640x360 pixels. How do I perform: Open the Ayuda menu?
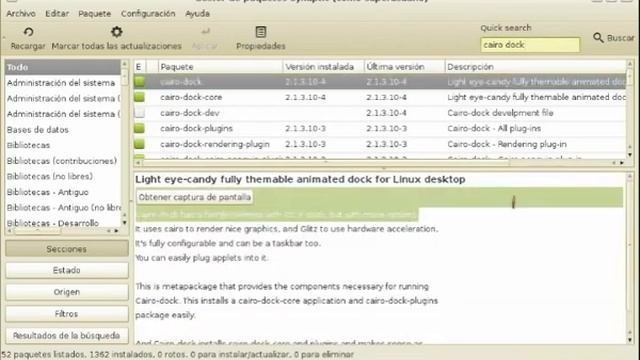(x=197, y=13)
